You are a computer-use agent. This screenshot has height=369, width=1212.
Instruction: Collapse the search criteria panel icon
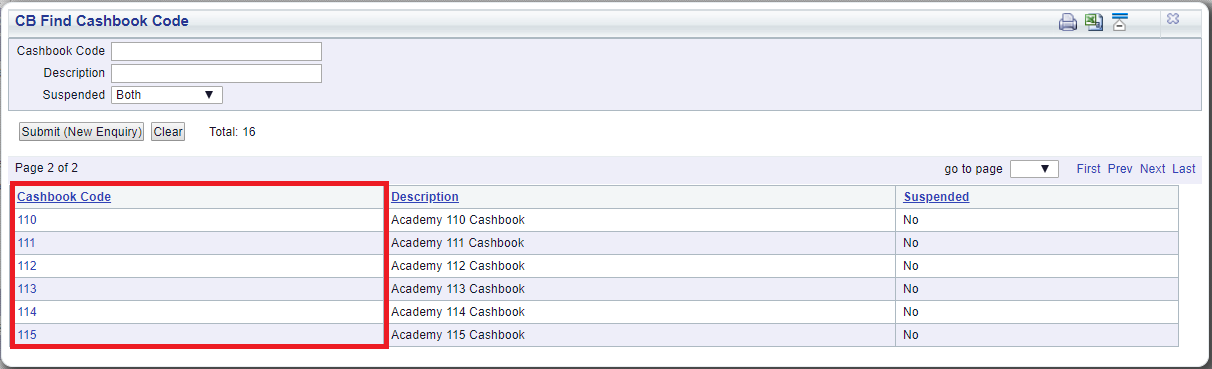pyautogui.click(x=1120, y=22)
